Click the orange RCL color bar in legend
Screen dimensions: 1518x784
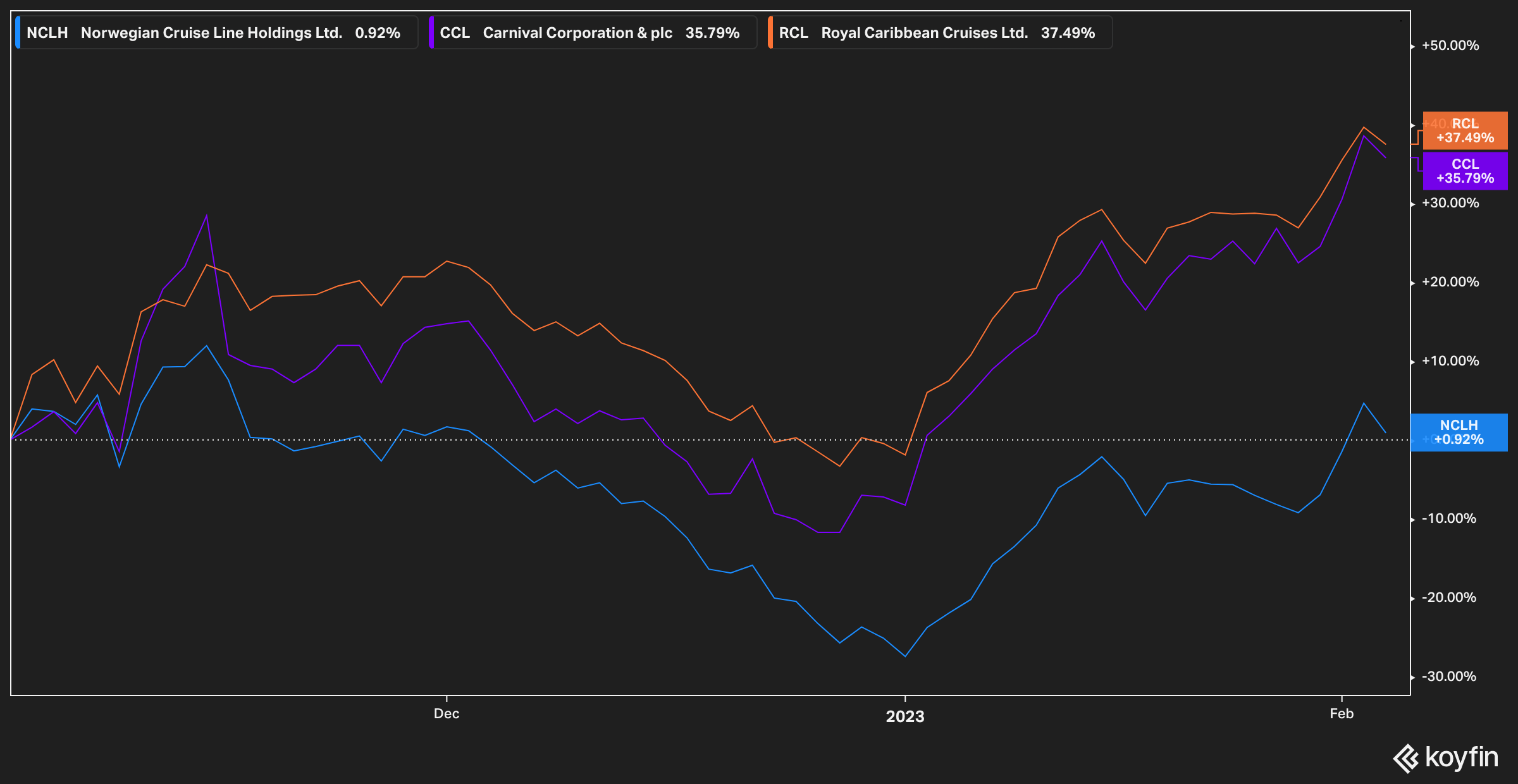click(x=770, y=33)
